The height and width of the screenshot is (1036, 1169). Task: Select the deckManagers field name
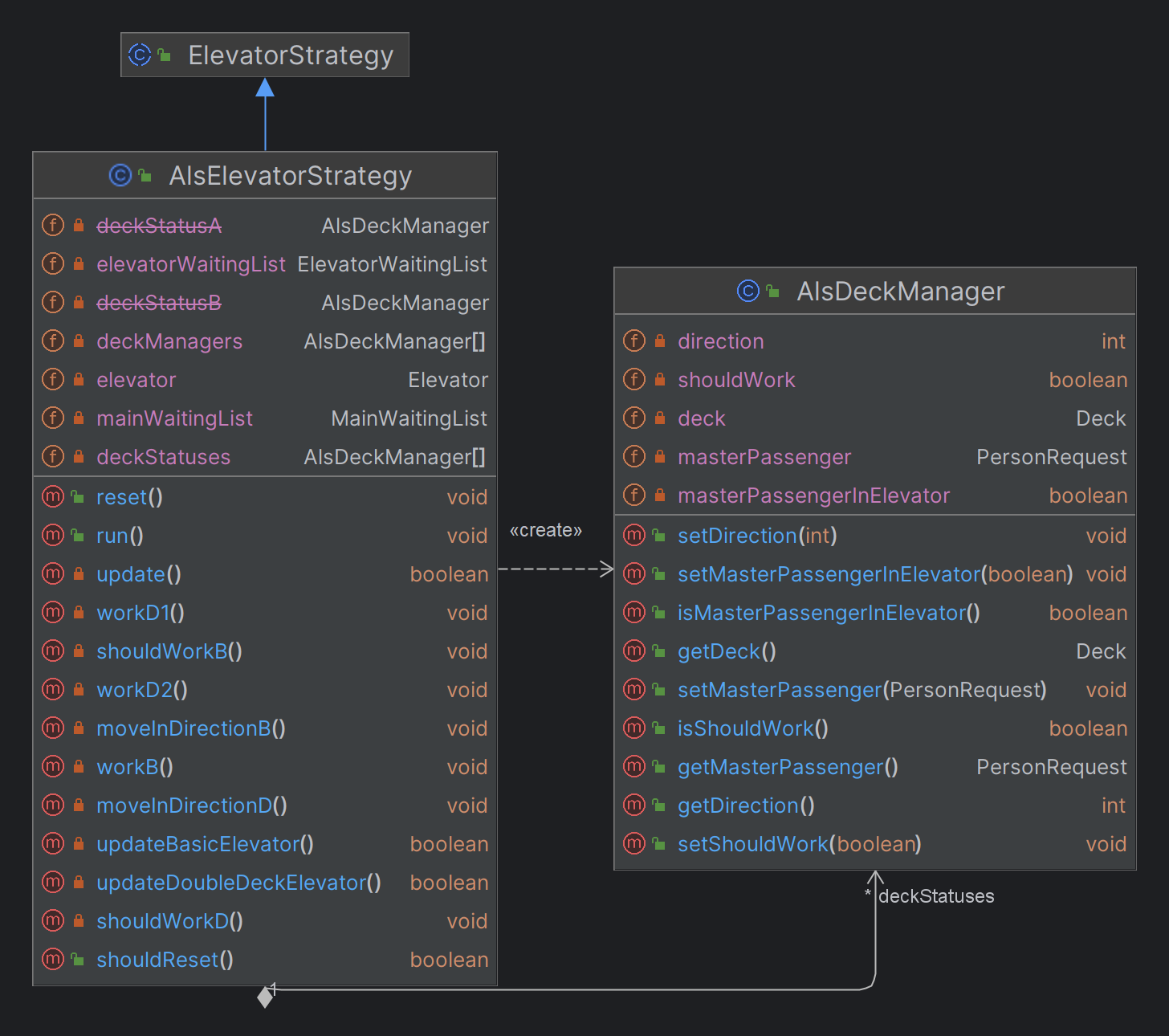(x=169, y=341)
